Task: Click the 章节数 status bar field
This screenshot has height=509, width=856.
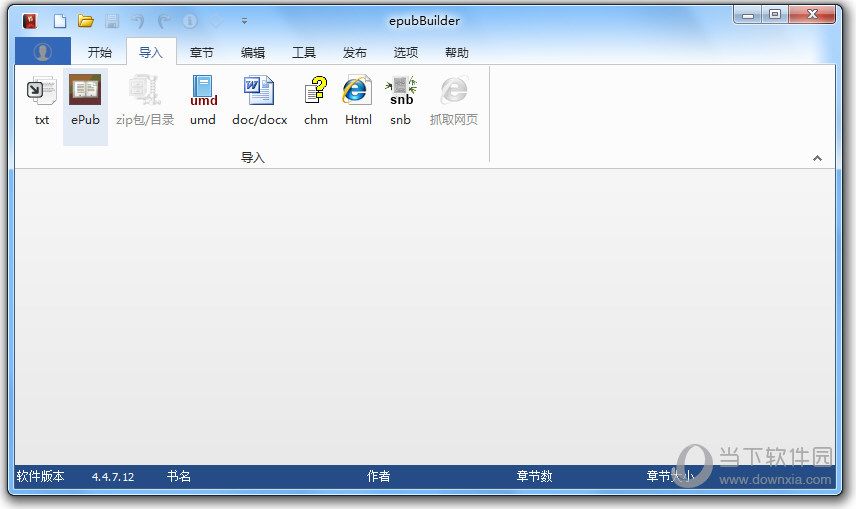Action: [534, 476]
